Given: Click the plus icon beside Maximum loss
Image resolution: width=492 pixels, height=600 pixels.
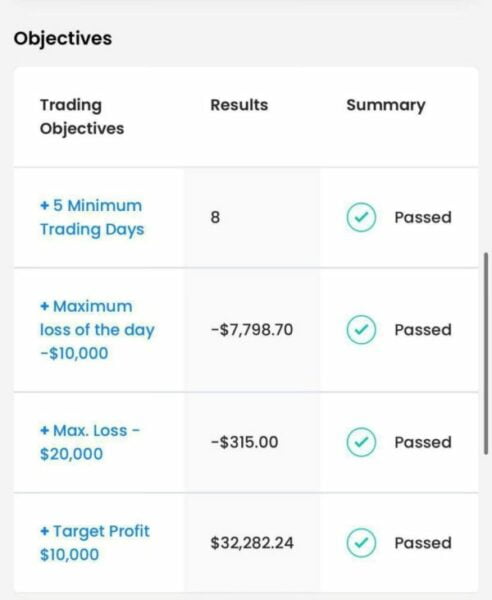Looking at the screenshot, I should 45,306.
